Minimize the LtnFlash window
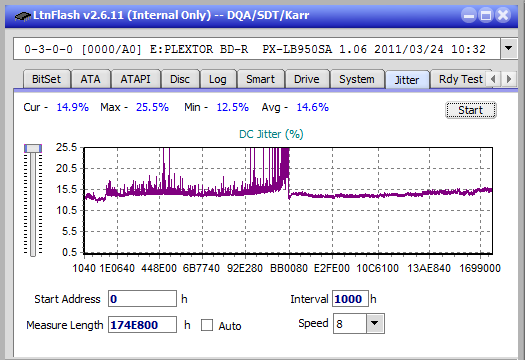Image resolution: width=525 pixels, height=360 pixels. [469, 15]
